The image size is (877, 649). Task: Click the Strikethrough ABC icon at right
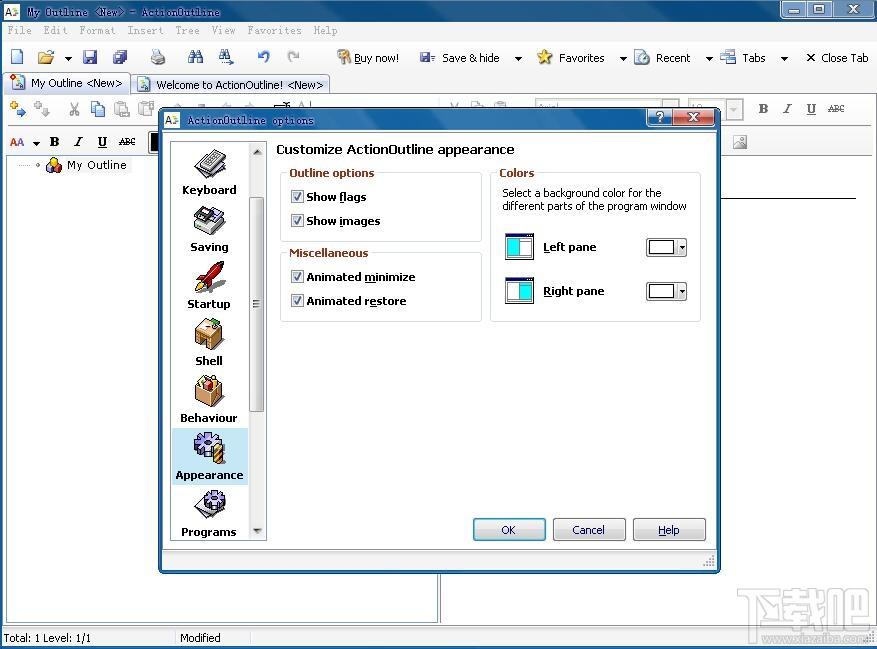point(836,109)
